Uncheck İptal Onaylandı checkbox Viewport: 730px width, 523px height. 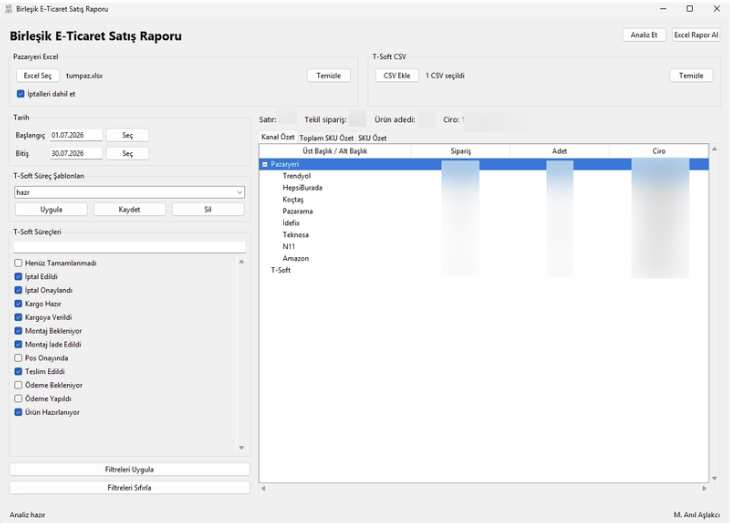tap(18, 290)
